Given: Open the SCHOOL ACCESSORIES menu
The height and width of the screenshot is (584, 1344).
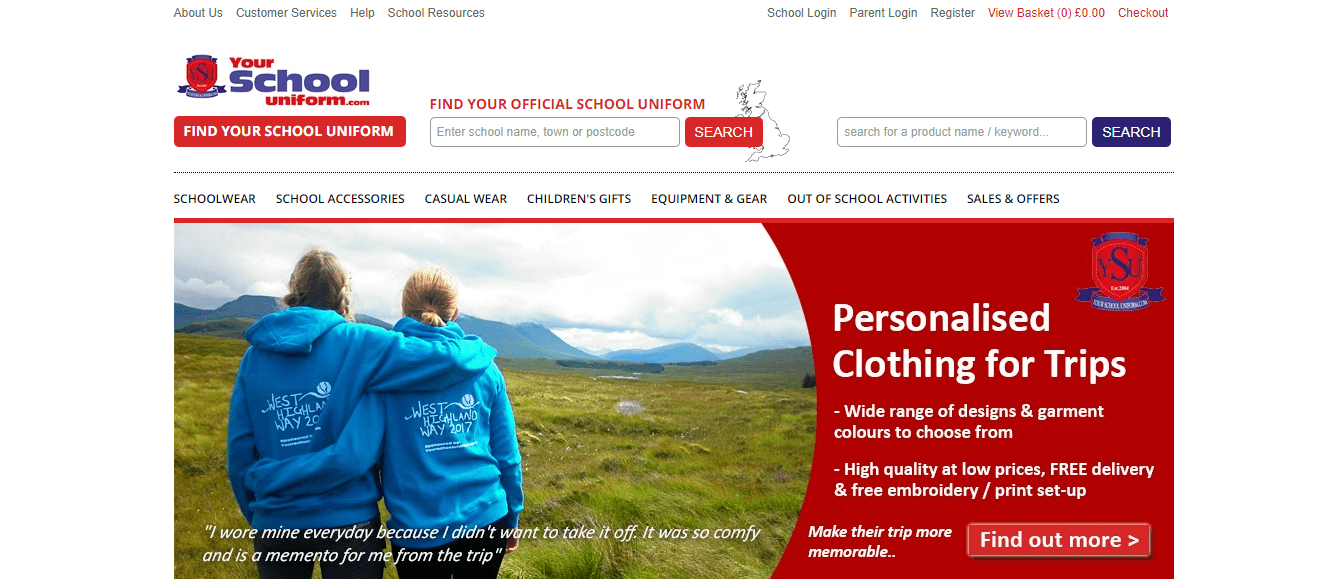Looking at the screenshot, I should click(x=340, y=199).
